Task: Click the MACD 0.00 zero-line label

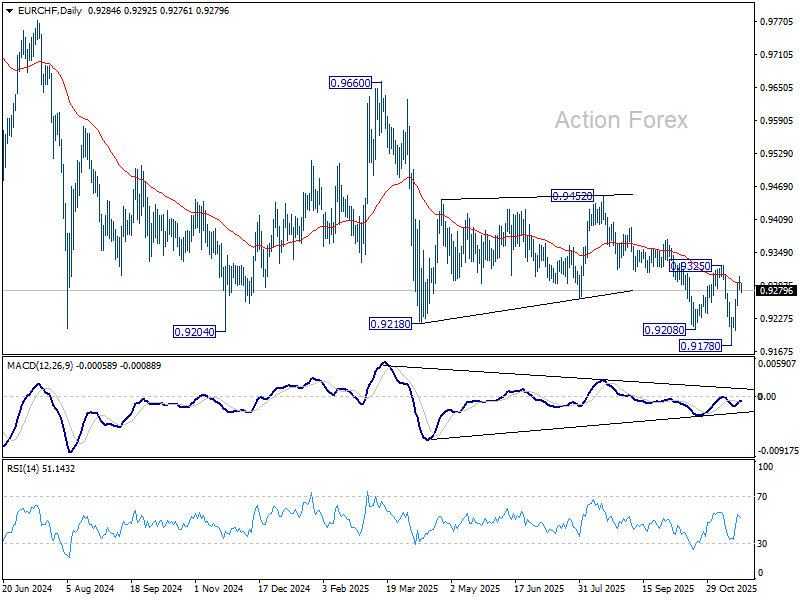Action: tap(766, 396)
